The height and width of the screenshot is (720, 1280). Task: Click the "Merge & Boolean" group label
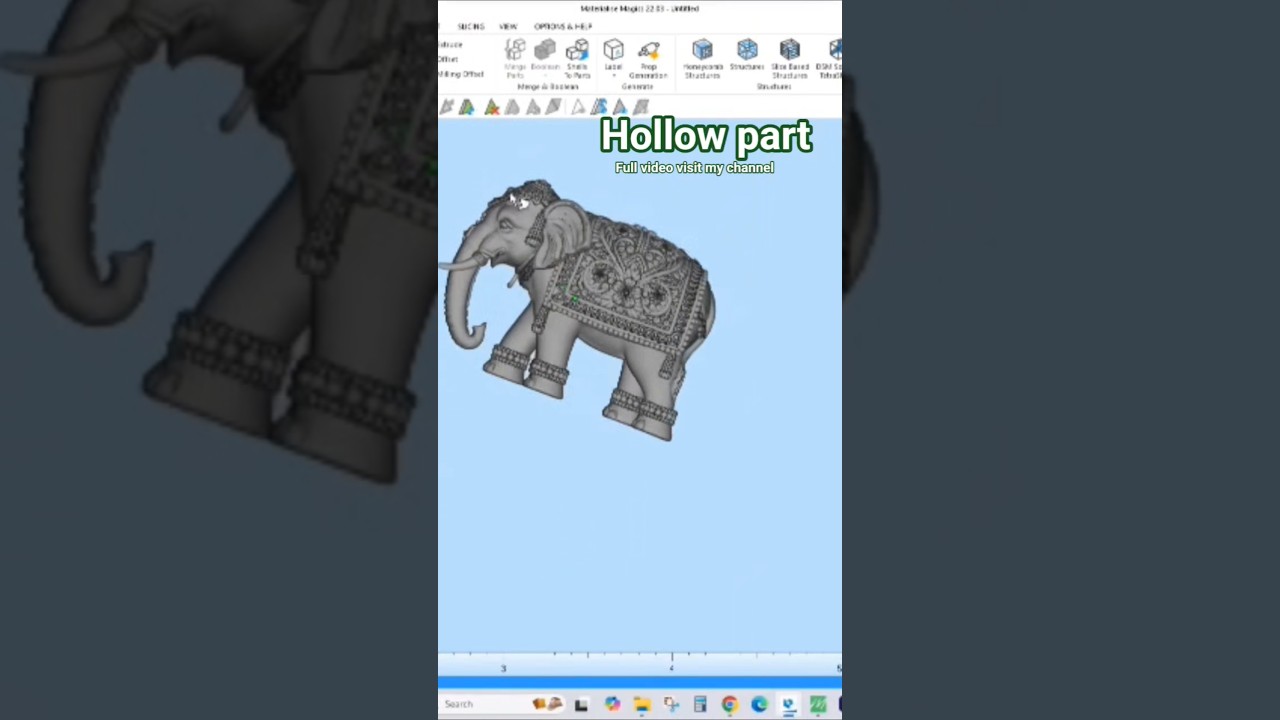[x=547, y=87]
